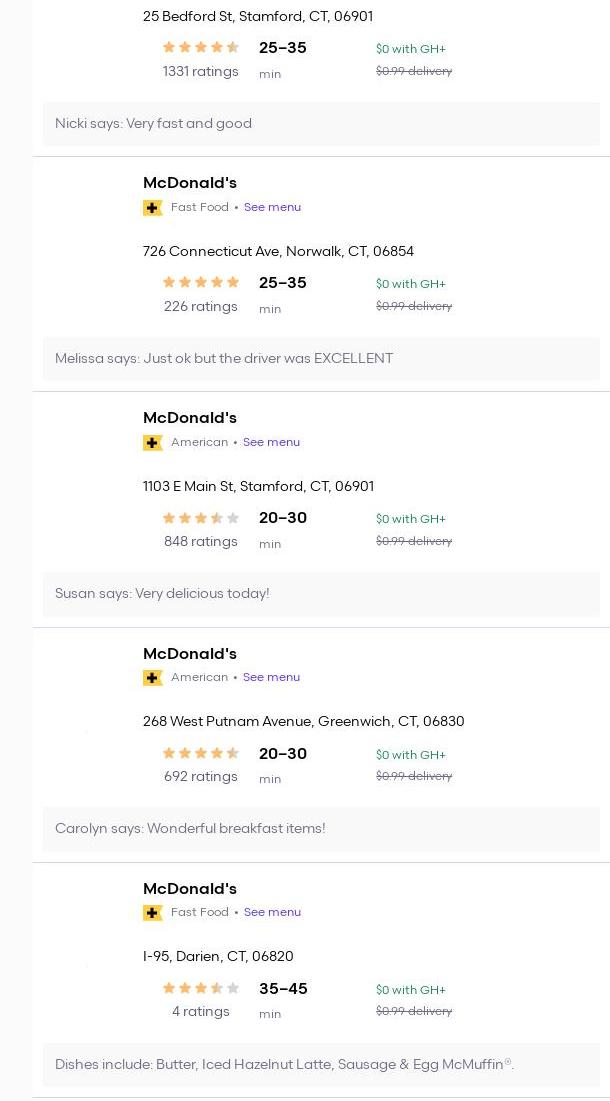Open See menu for 1103 E Main St McDonald's
Screen dimensions: 610x1101
pos(272,442)
